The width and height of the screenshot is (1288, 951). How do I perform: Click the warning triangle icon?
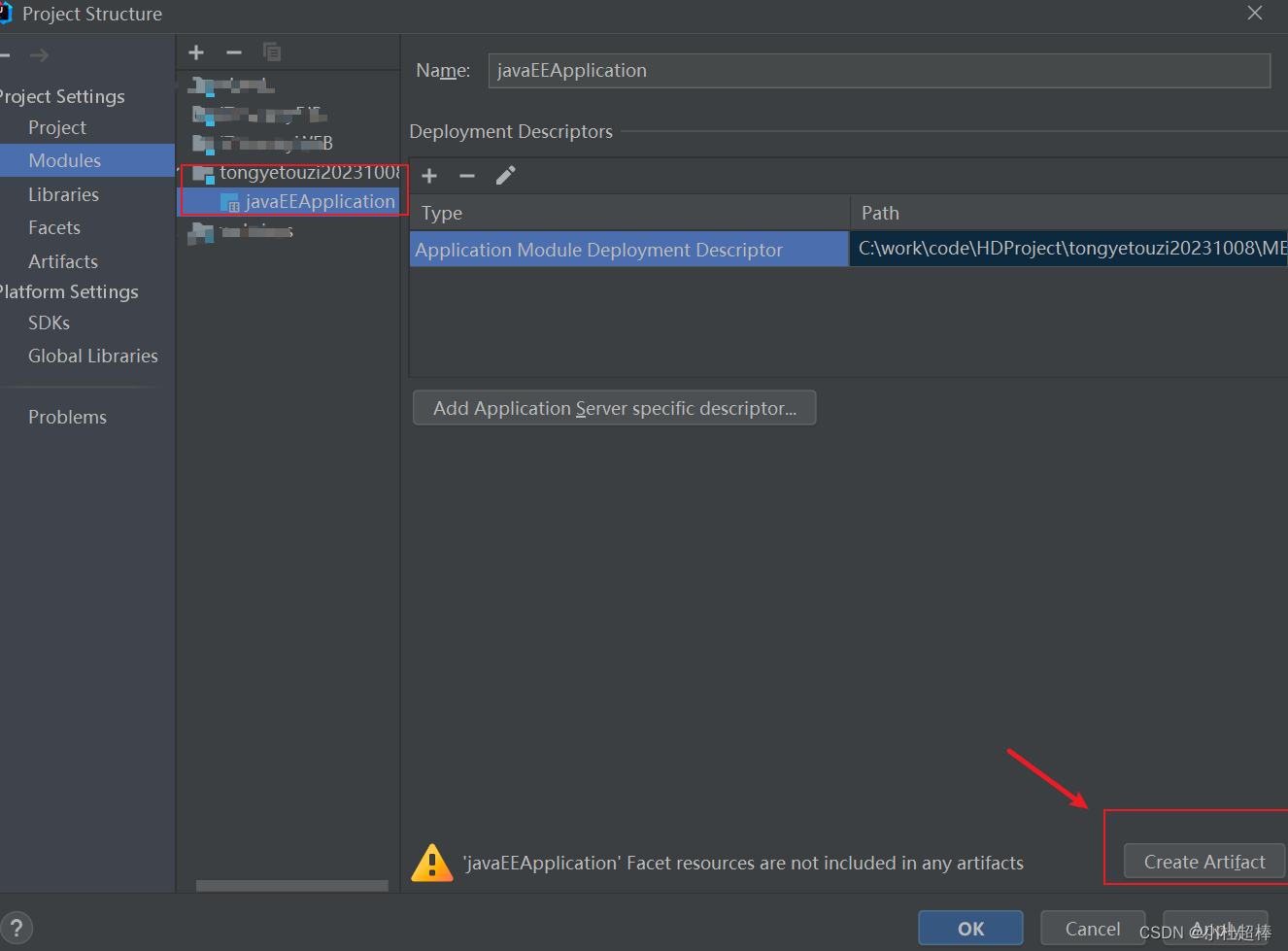[x=432, y=863]
